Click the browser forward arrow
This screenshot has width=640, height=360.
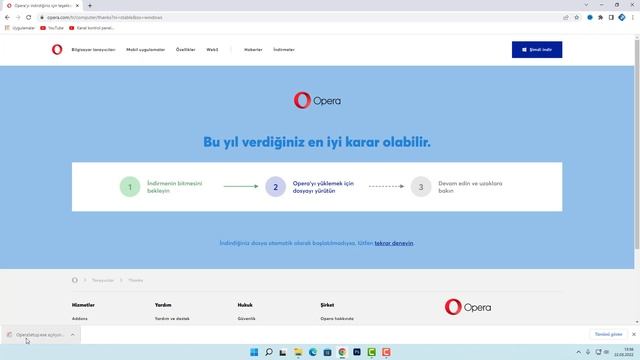pos(18,18)
